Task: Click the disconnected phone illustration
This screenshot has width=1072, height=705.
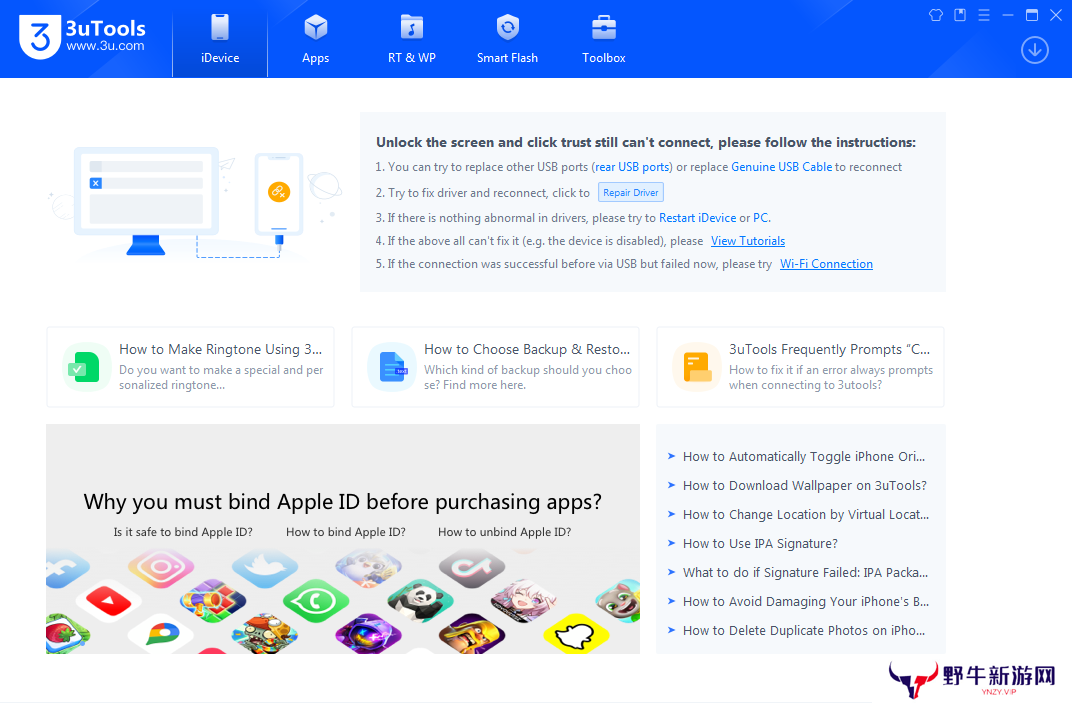Action: 279,195
